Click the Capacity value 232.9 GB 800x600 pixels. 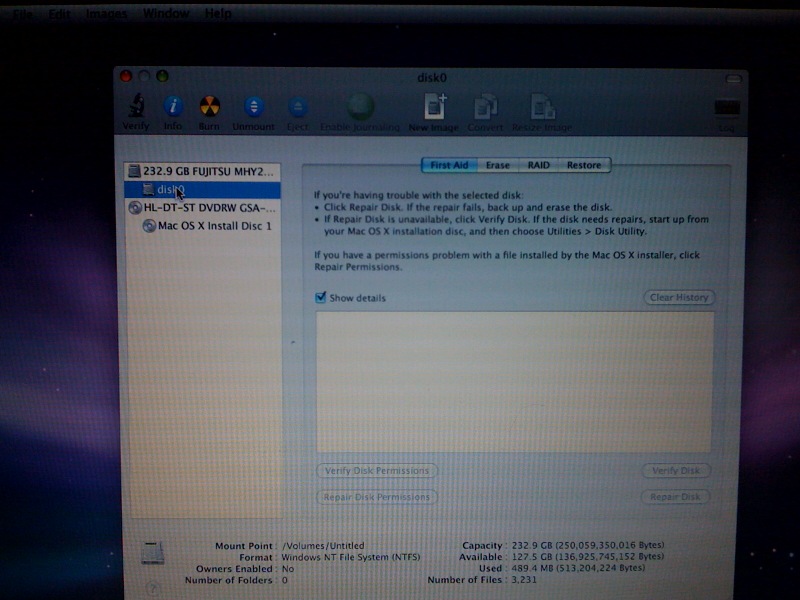(588, 545)
